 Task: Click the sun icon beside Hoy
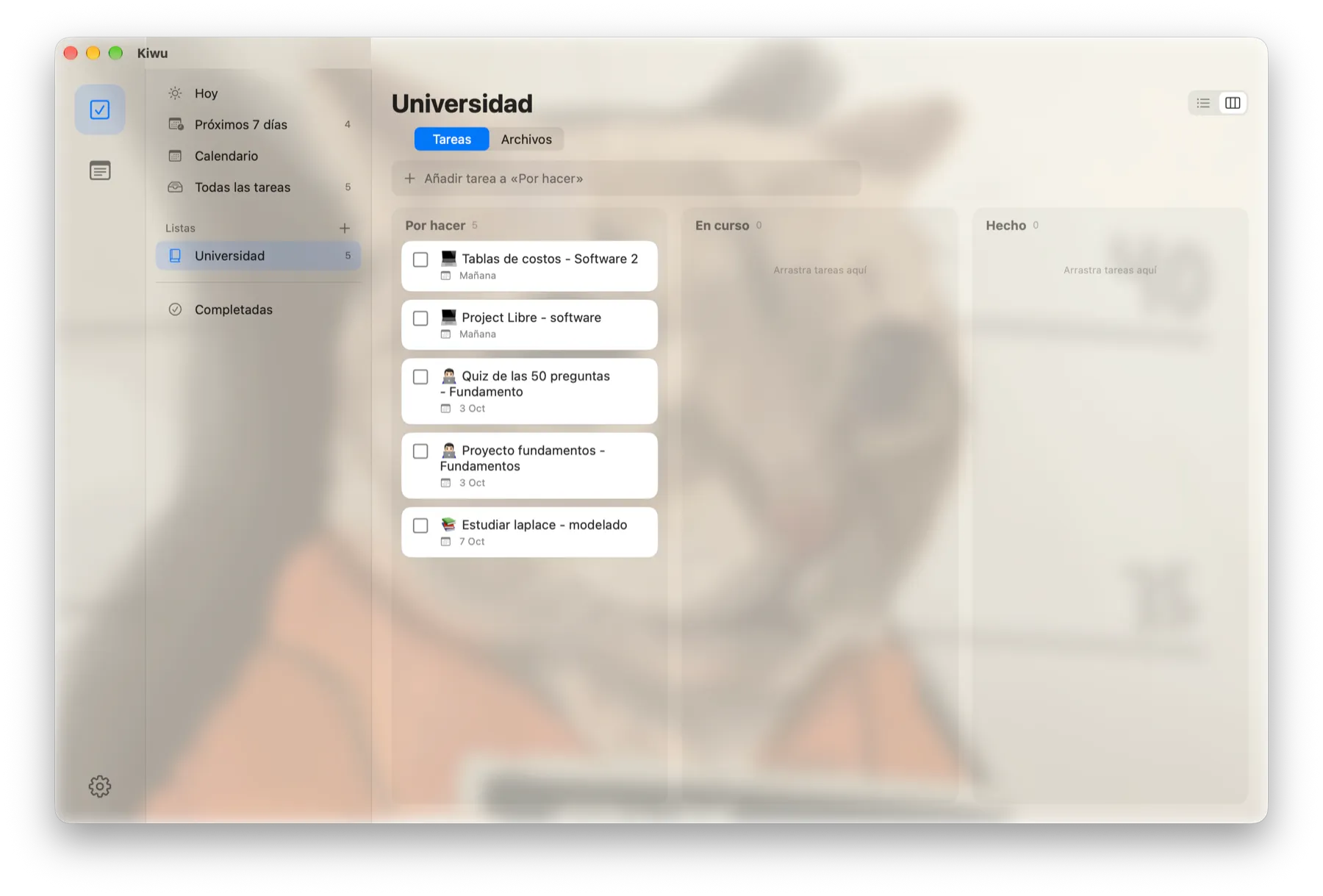click(175, 93)
